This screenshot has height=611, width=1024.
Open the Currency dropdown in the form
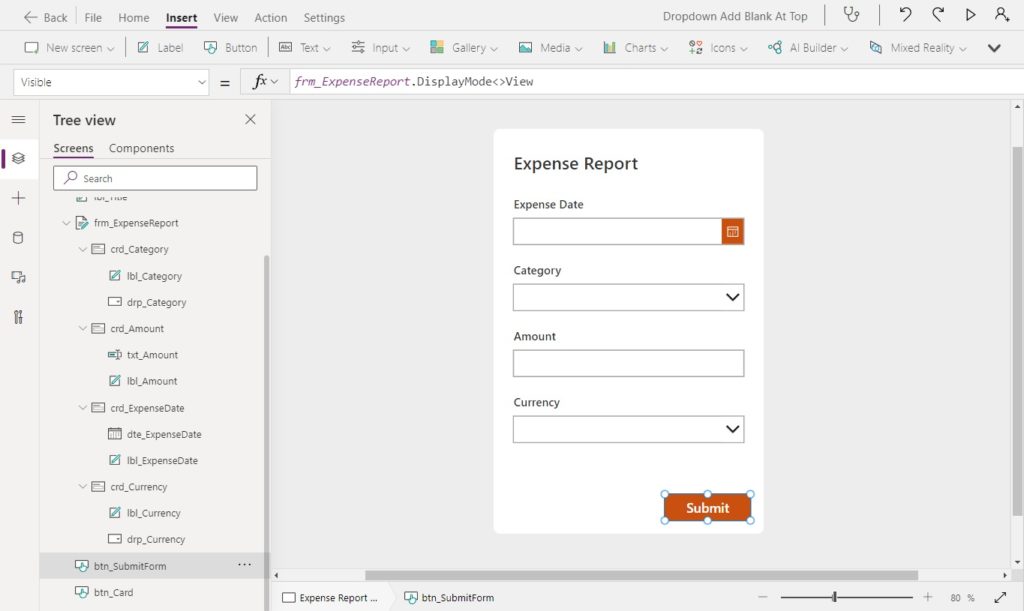[x=628, y=430]
